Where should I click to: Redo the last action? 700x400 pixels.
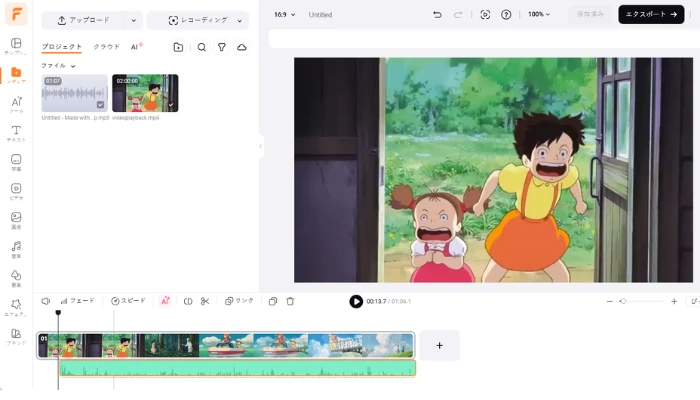(458, 15)
